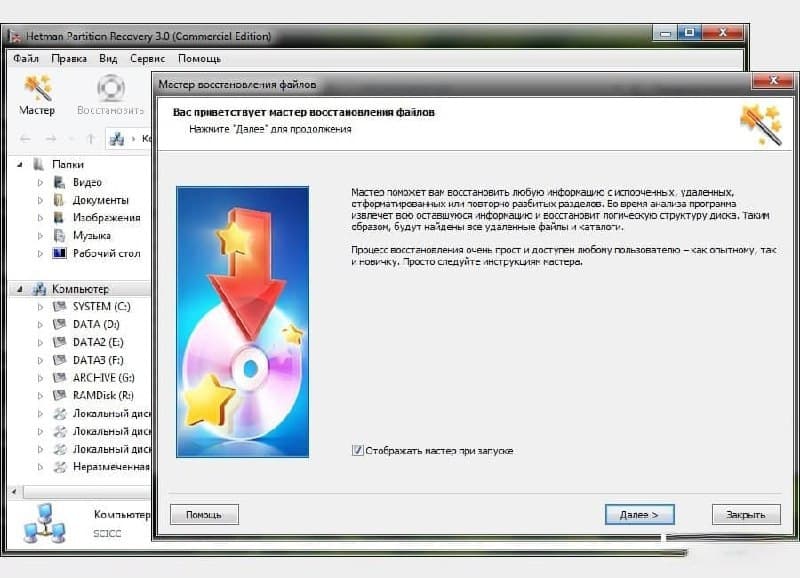Screen dimensions: 800x578
Task: Select the RAMDisk (R:) drive icon
Action: (59, 395)
